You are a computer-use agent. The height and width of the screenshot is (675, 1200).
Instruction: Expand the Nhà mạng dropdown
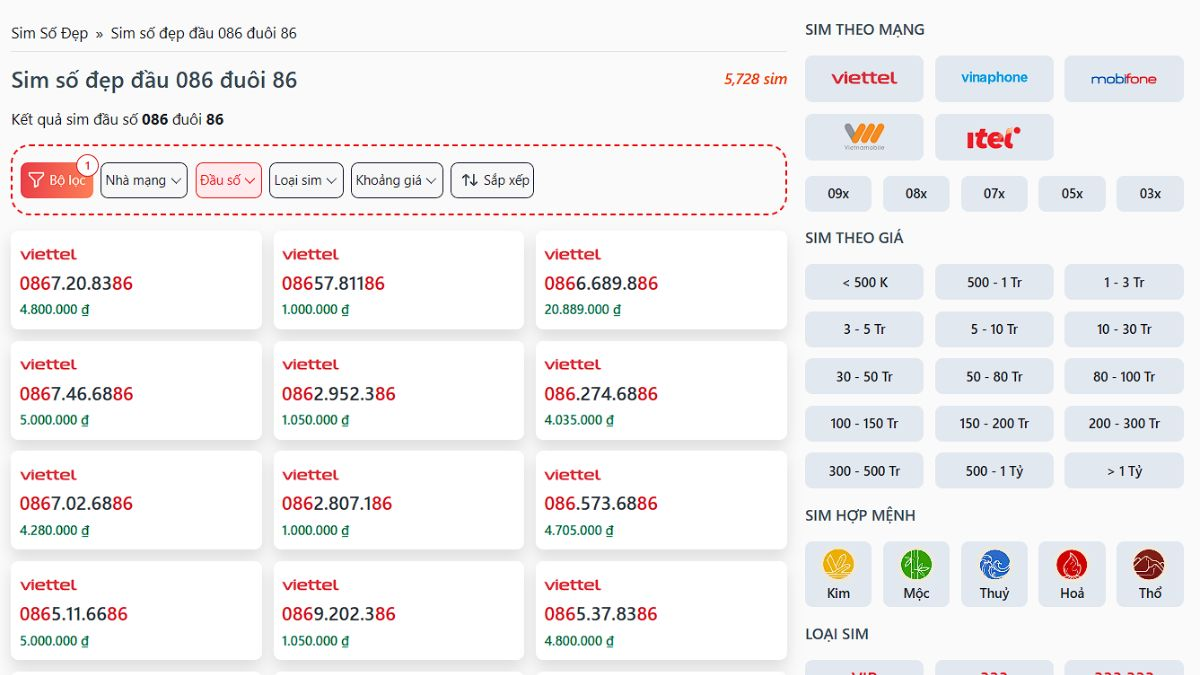coord(144,180)
